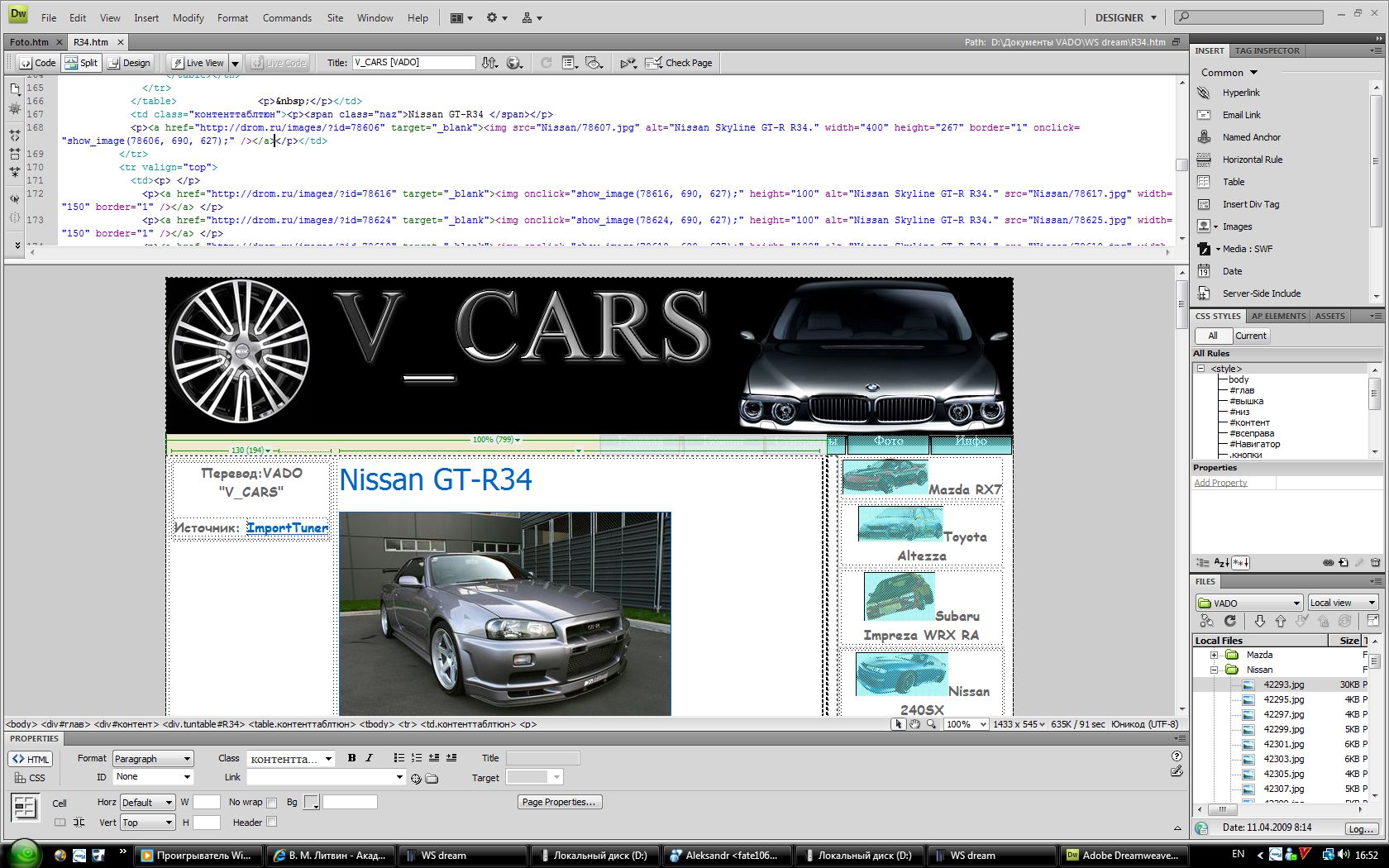Click the document Title input field
1389x868 pixels.
point(413,63)
